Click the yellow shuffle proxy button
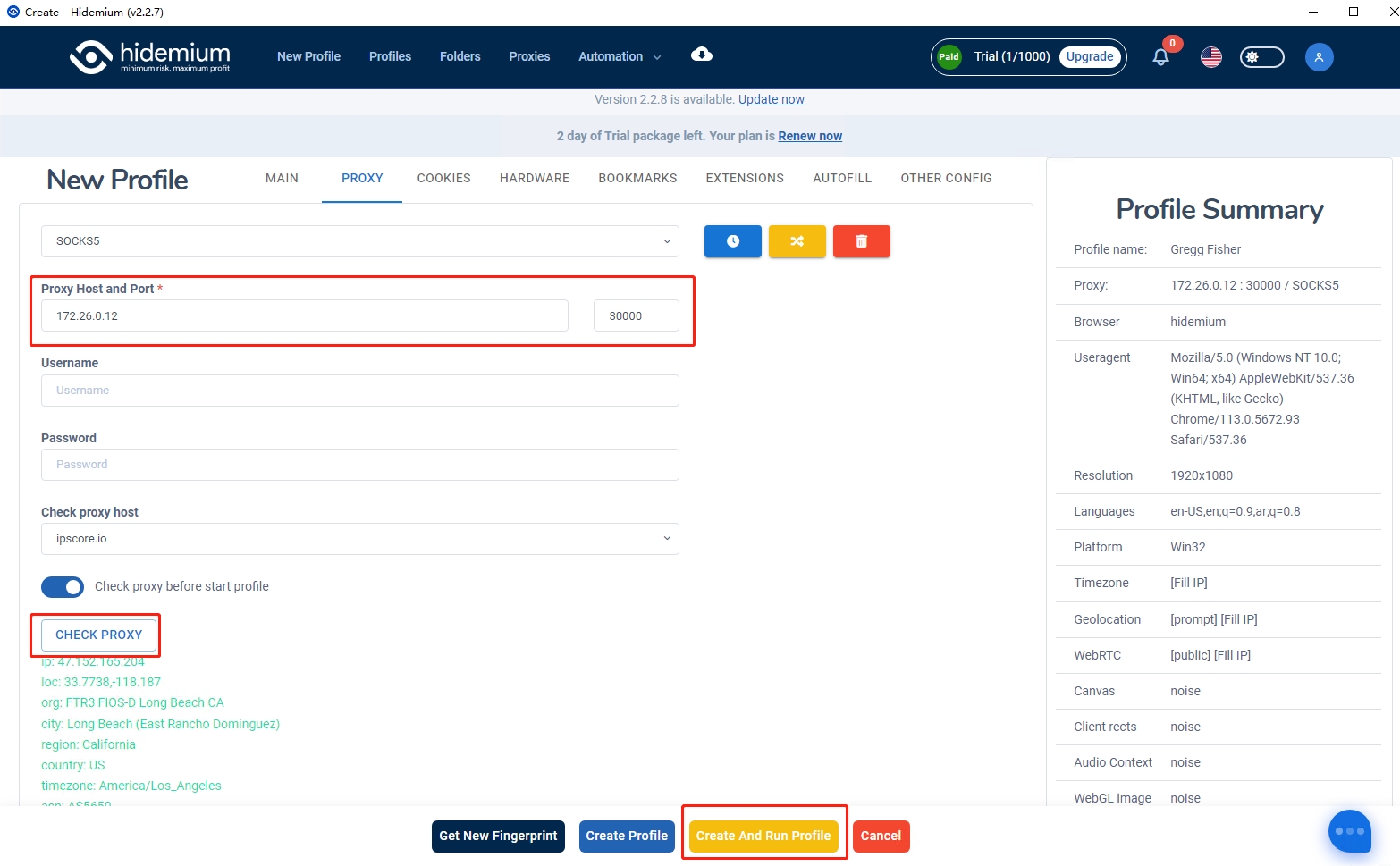The height and width of the screenshot is (866, 1400). pyautogui.click(x=797, y=241)
